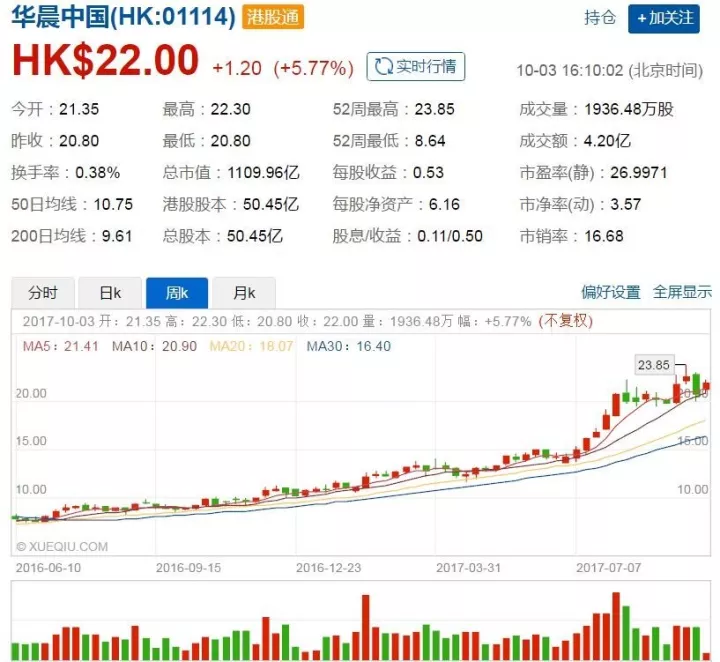
Task: Click the MA30: 16.40 indicator label
Action: point(349,346)
